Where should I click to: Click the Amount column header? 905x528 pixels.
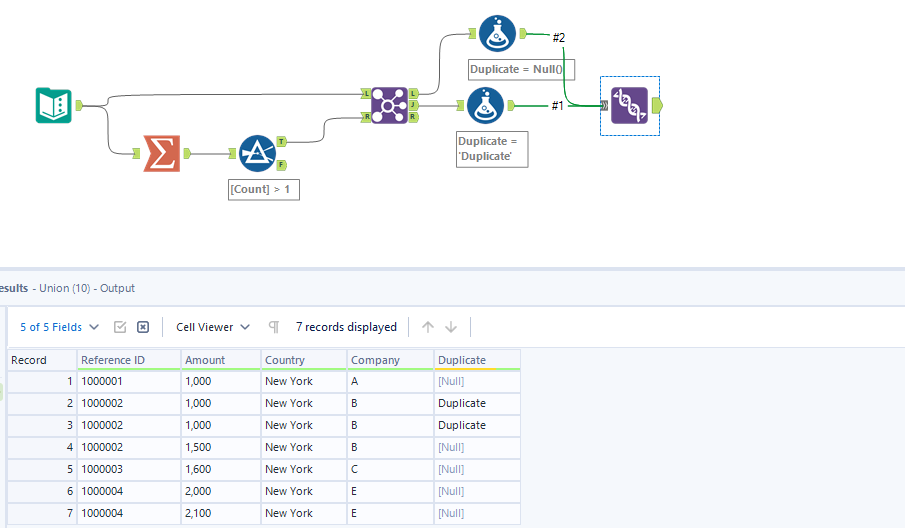(x=220, y=360)
